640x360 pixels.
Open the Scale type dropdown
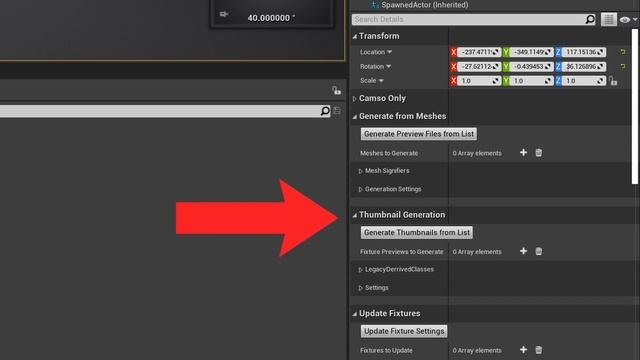point(381,80)
